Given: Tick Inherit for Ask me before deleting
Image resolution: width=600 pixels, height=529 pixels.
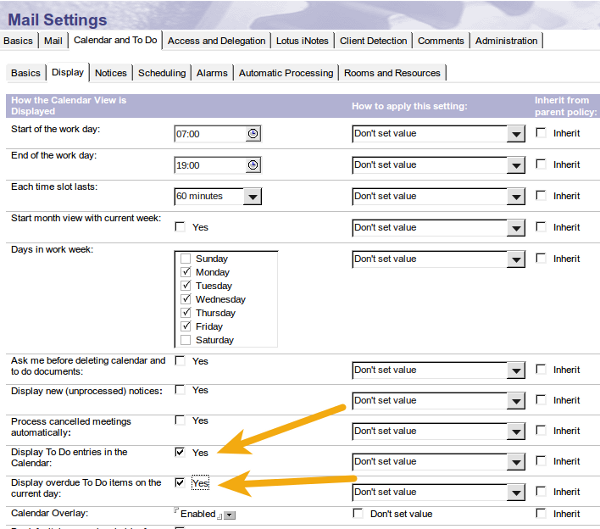Looking at the screenshot, I should (x=541, y=369).
